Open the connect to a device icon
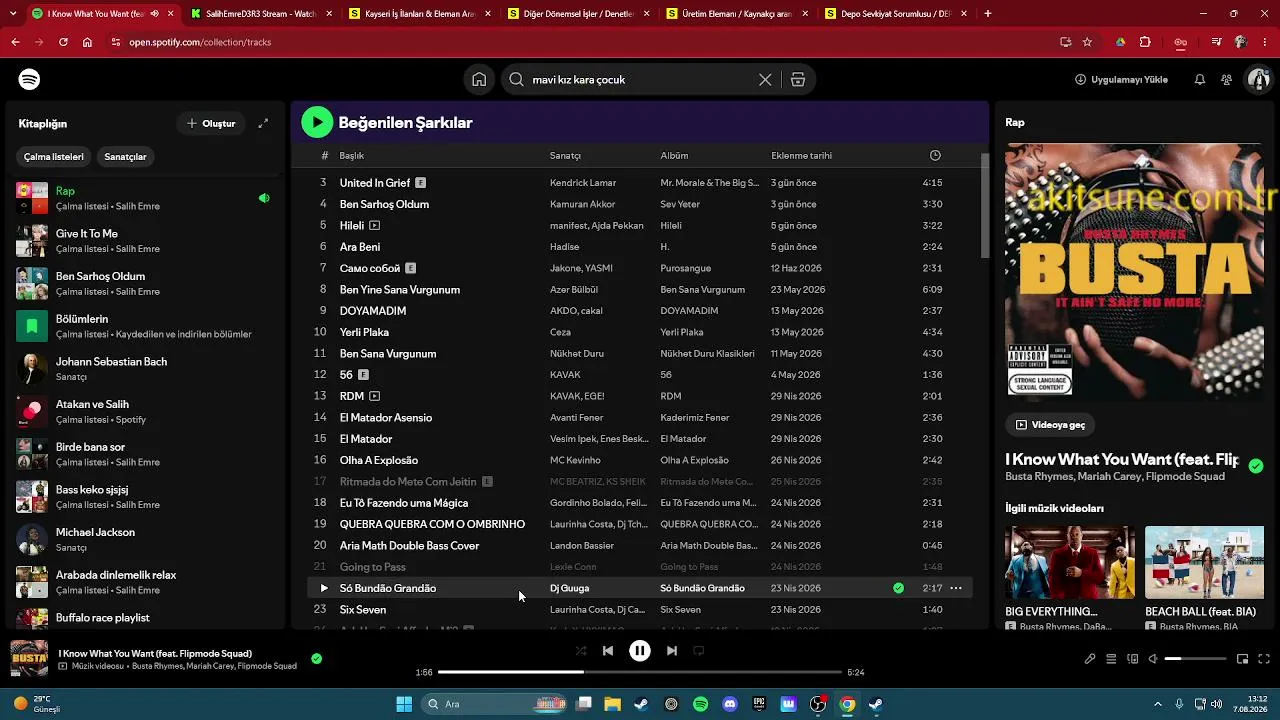 point(1133,659)
